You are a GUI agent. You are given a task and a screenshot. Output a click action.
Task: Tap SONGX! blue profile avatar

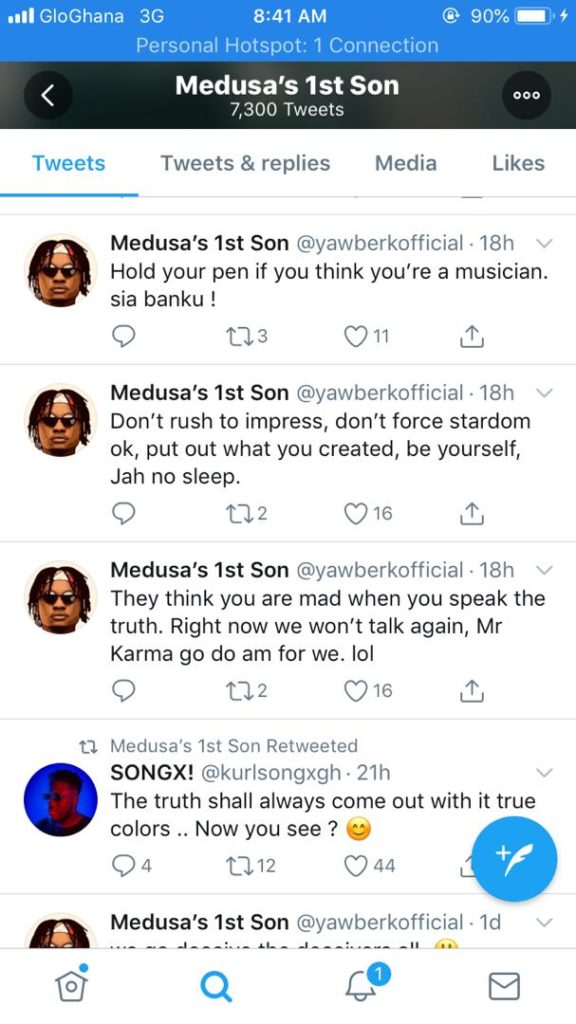pyautogui.click(x=60, y=799)
